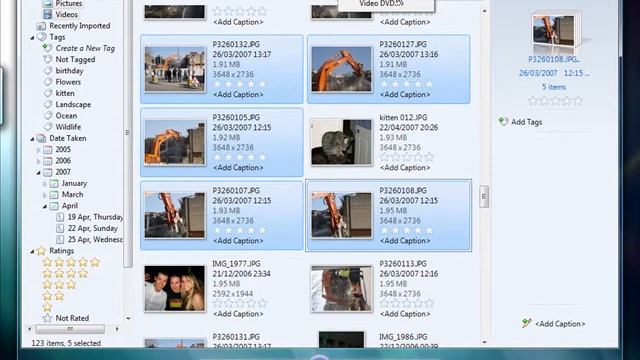Click Add Caption under kitten 012.JPG
Image resolution: width=640 pixels, height=360 pixels.
[405, 167]
